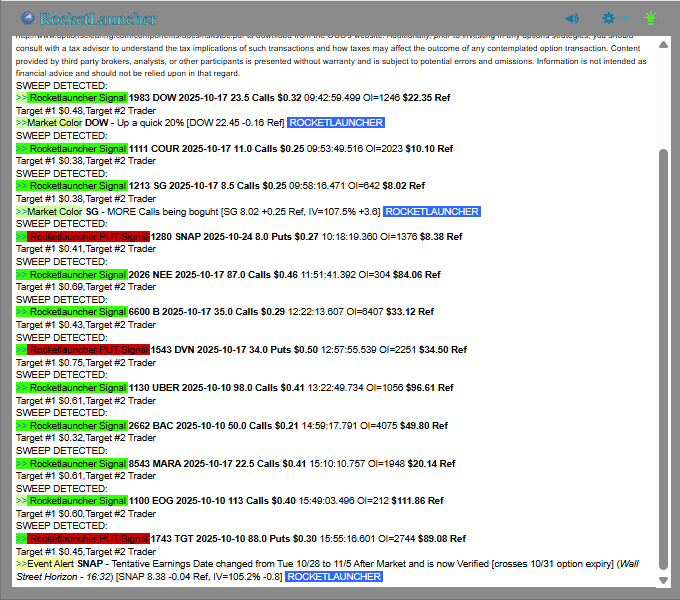Open settings with the gear icon
Screen dimensions: 680x600
click(609, 18)
